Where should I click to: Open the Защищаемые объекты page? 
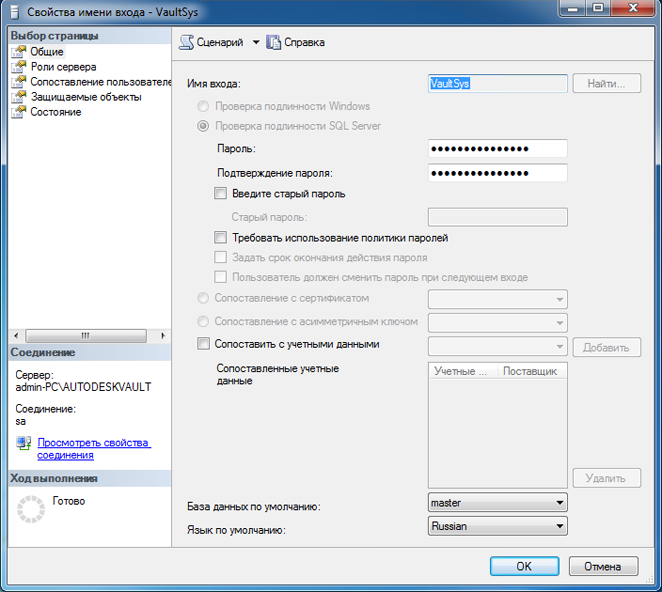pos(86,97)
